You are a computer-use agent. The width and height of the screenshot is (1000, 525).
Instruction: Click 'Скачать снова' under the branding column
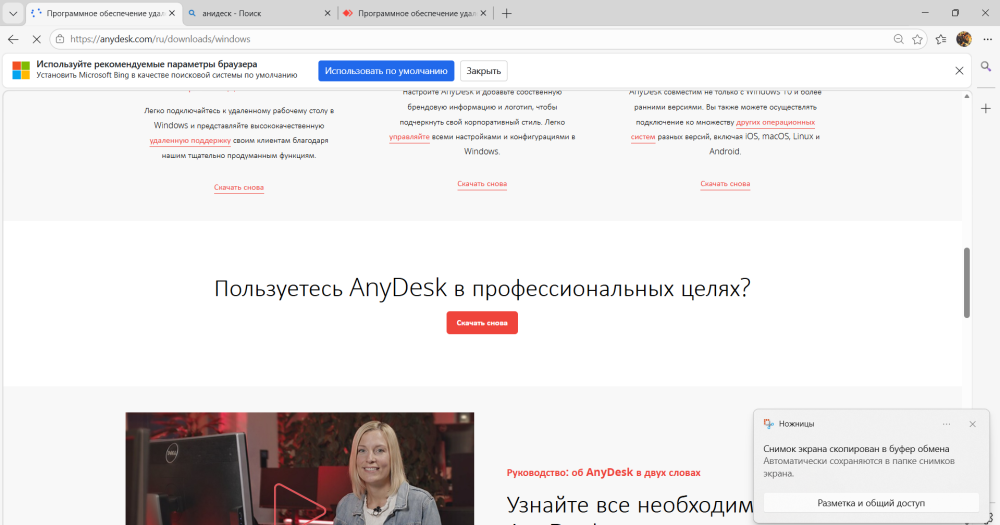482,184
